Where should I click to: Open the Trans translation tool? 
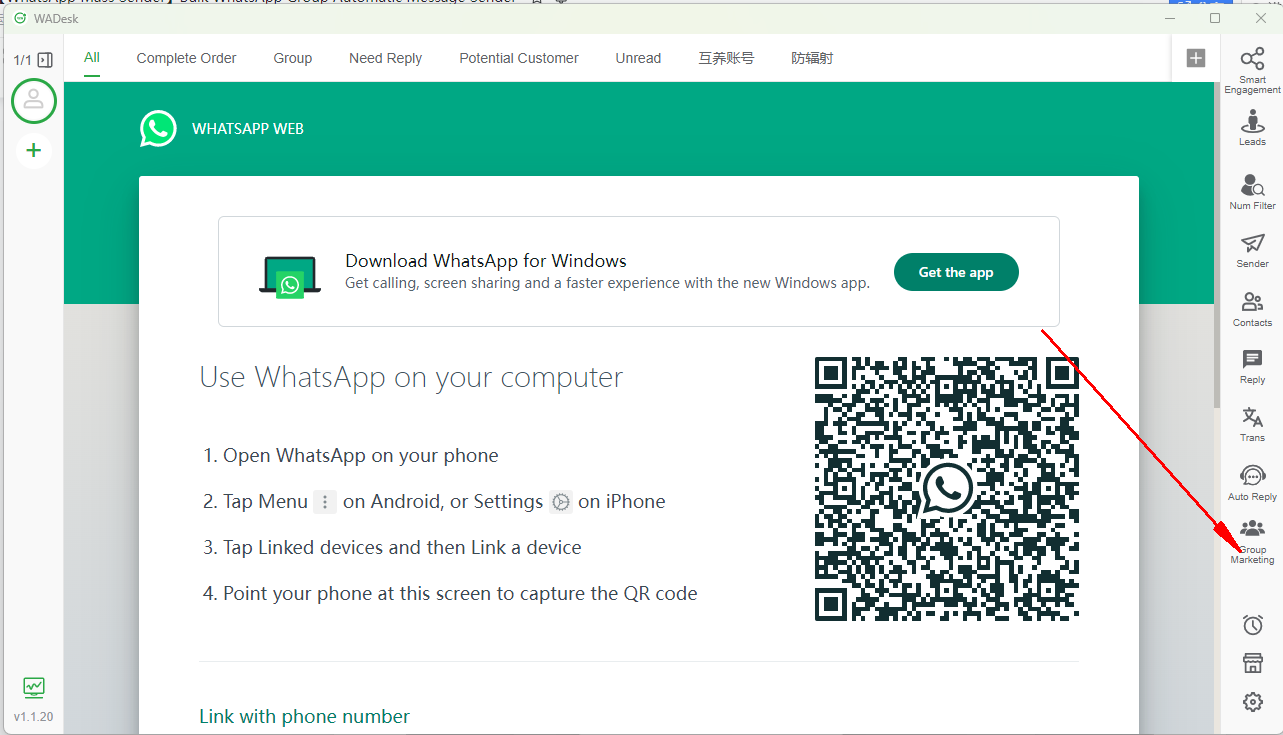(x=1252, y=424)
